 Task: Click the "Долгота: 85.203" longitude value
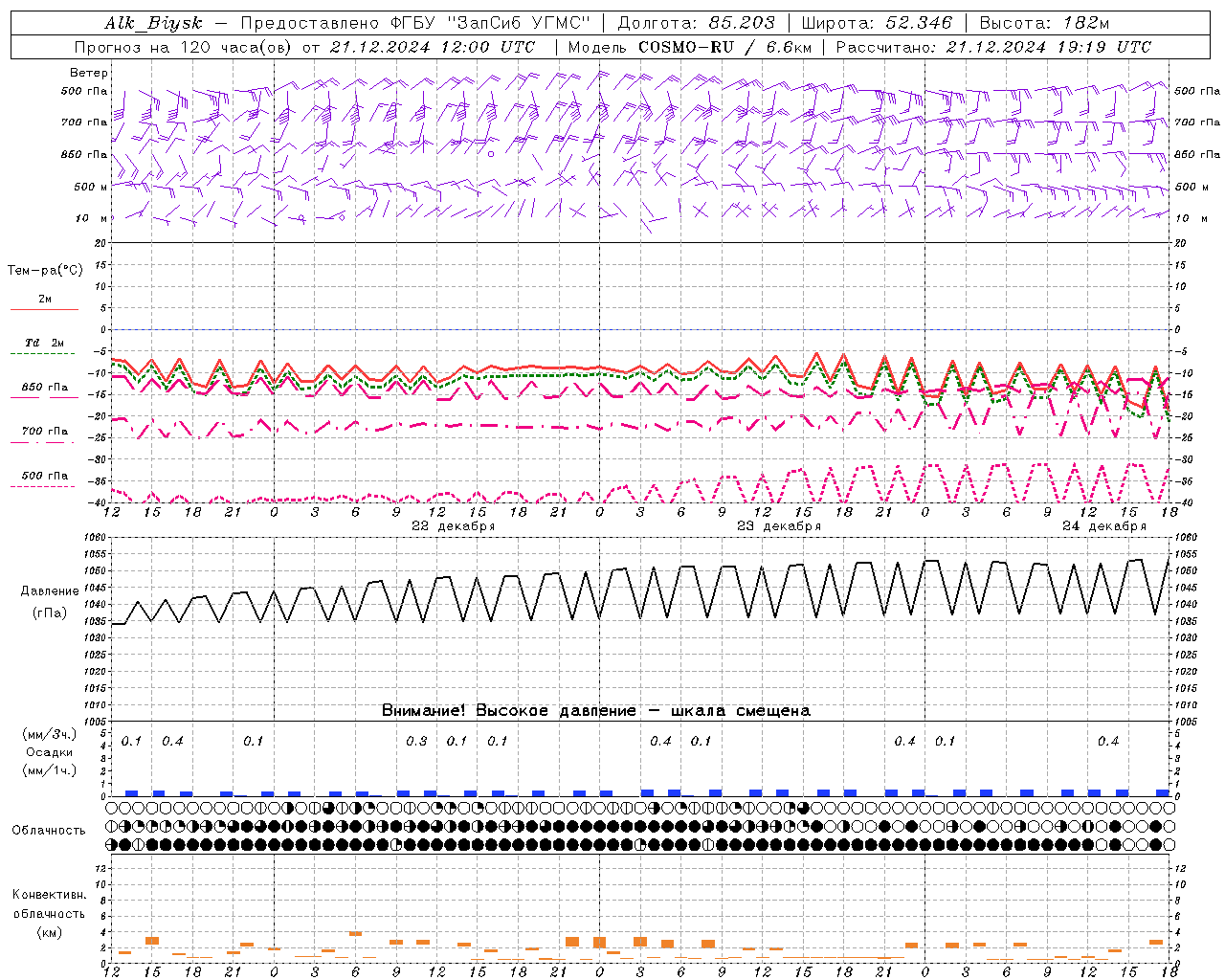[x=696, y=23]
